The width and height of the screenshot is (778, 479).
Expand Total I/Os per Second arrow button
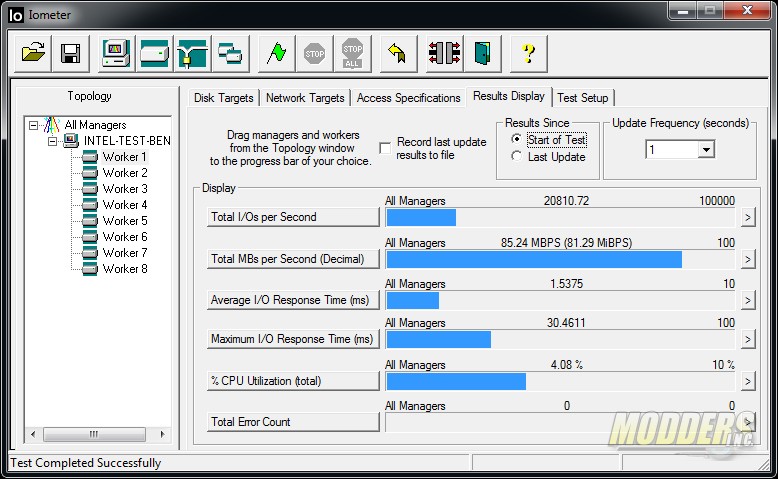[x=748, y=217]
